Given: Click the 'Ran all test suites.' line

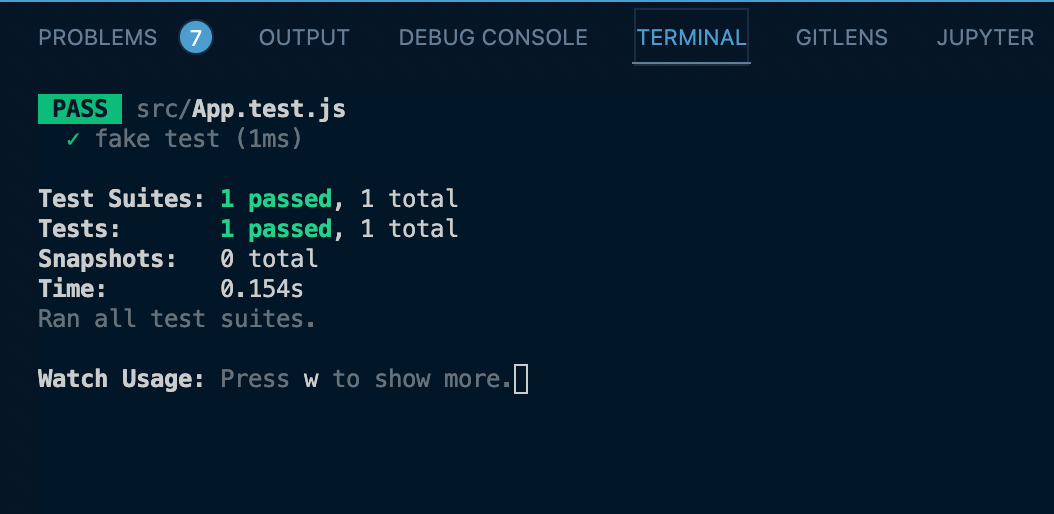Looking at the screenshot, I should 177,319.
